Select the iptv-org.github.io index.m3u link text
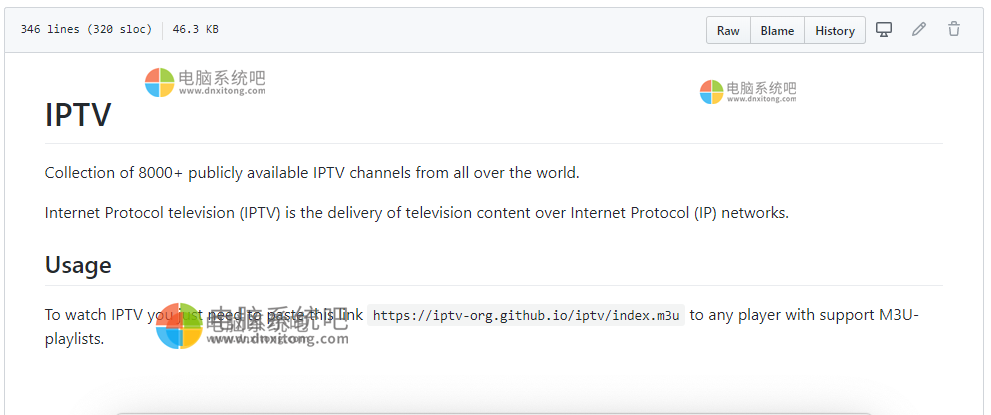 coord(526,315)
